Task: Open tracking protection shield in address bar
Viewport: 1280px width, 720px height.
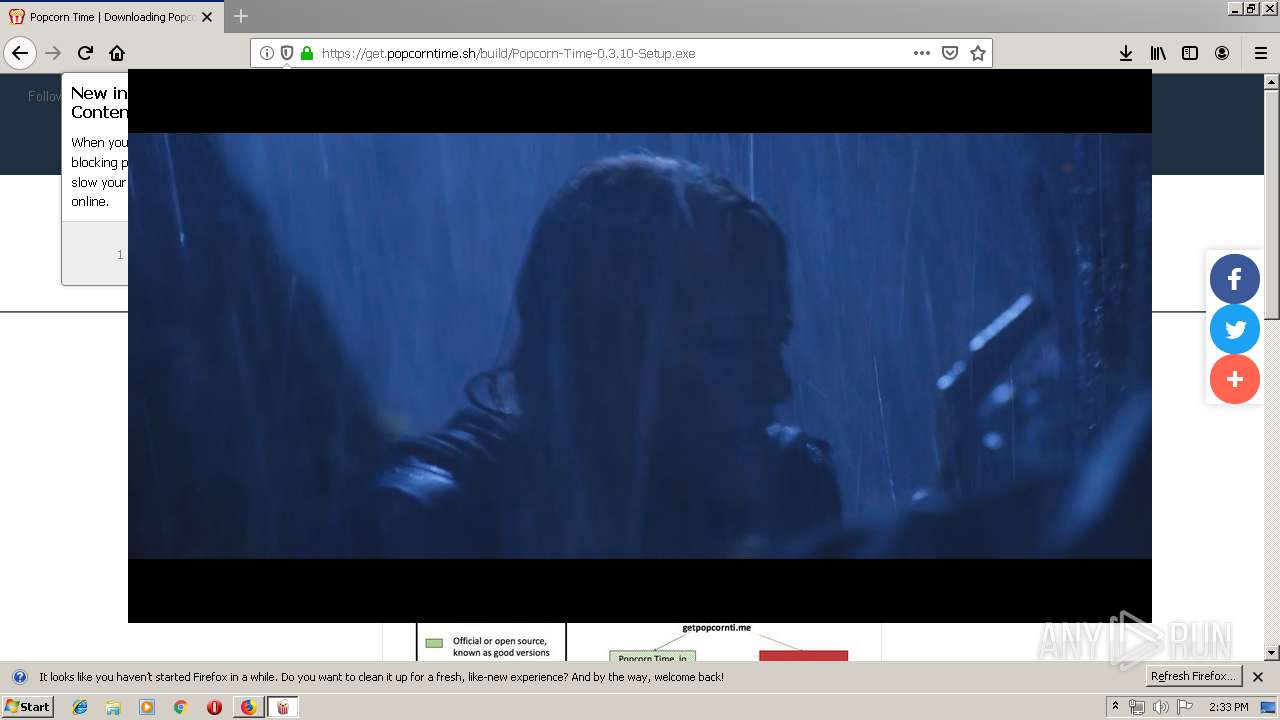Action: (x=287, y=53)
